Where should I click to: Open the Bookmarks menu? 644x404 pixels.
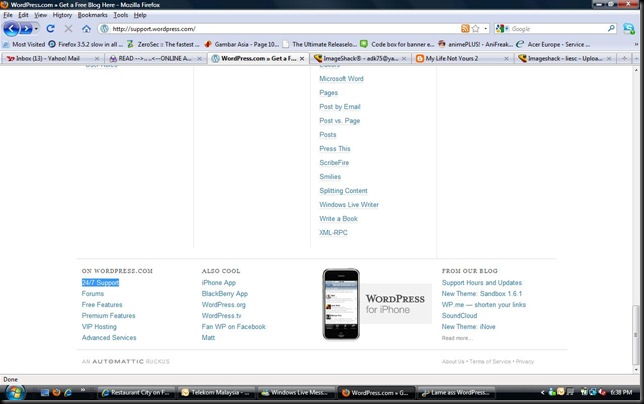point(92,15)
